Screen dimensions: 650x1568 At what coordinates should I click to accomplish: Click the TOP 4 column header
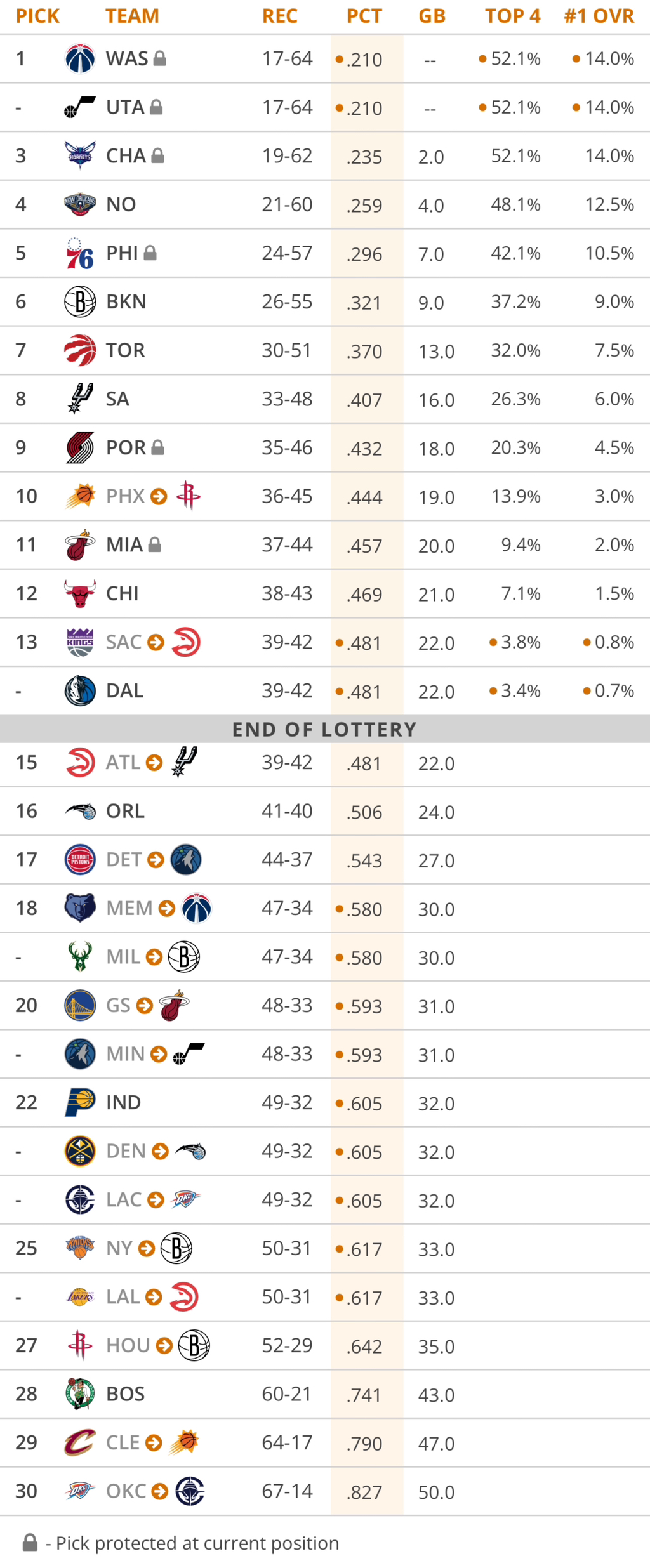pyautogui.click(x=512, y=16)
